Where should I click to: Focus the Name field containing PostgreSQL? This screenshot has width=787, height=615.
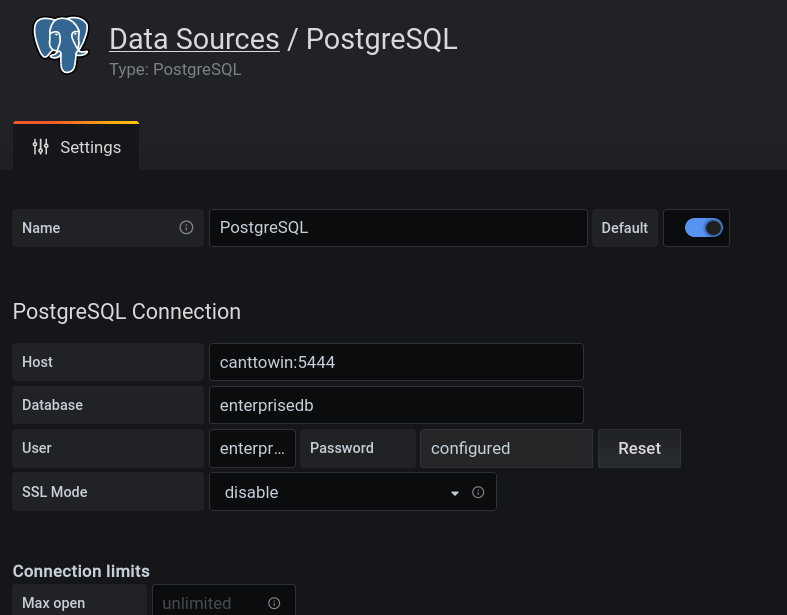point(397,228)
